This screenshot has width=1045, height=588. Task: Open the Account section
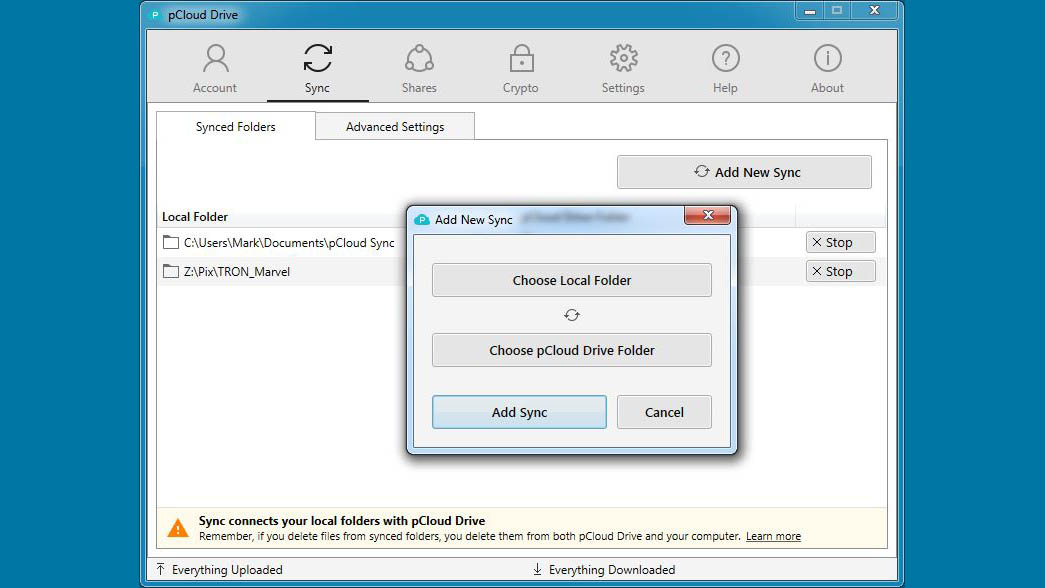(215, 69)
